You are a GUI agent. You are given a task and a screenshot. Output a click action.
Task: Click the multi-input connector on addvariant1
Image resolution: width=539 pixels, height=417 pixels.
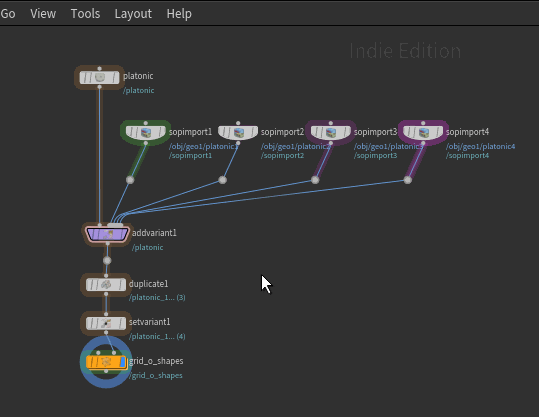tap(115, 225)
